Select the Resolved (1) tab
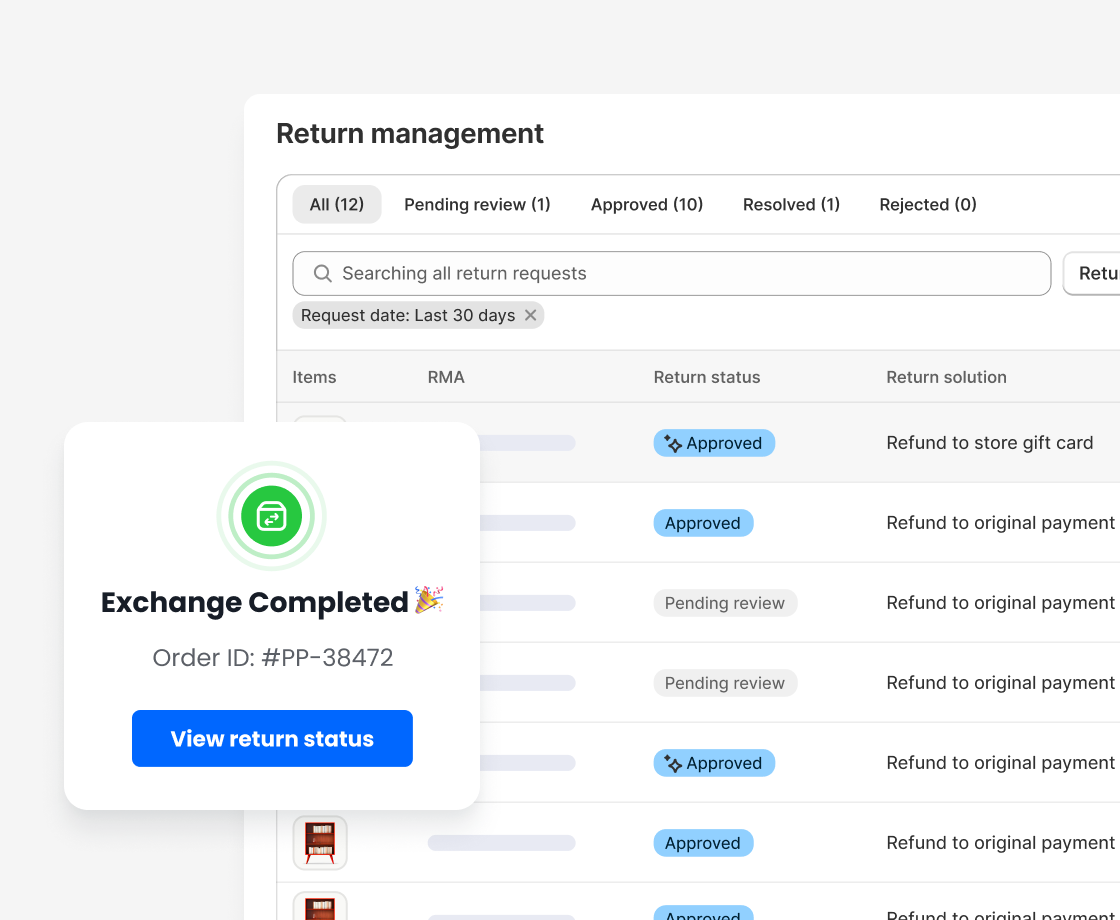 791,204
